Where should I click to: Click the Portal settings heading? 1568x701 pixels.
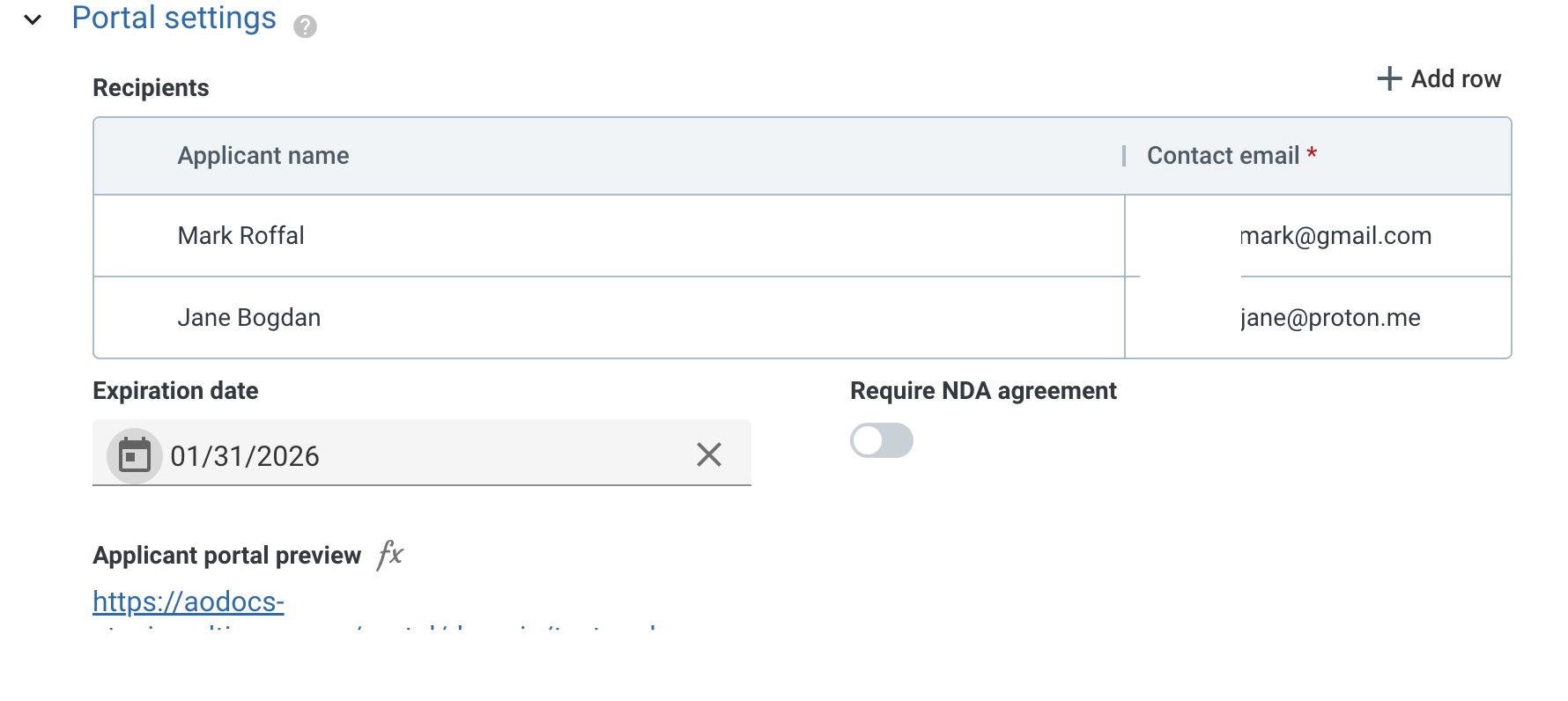pyautogui.click(x=174, y=18)
